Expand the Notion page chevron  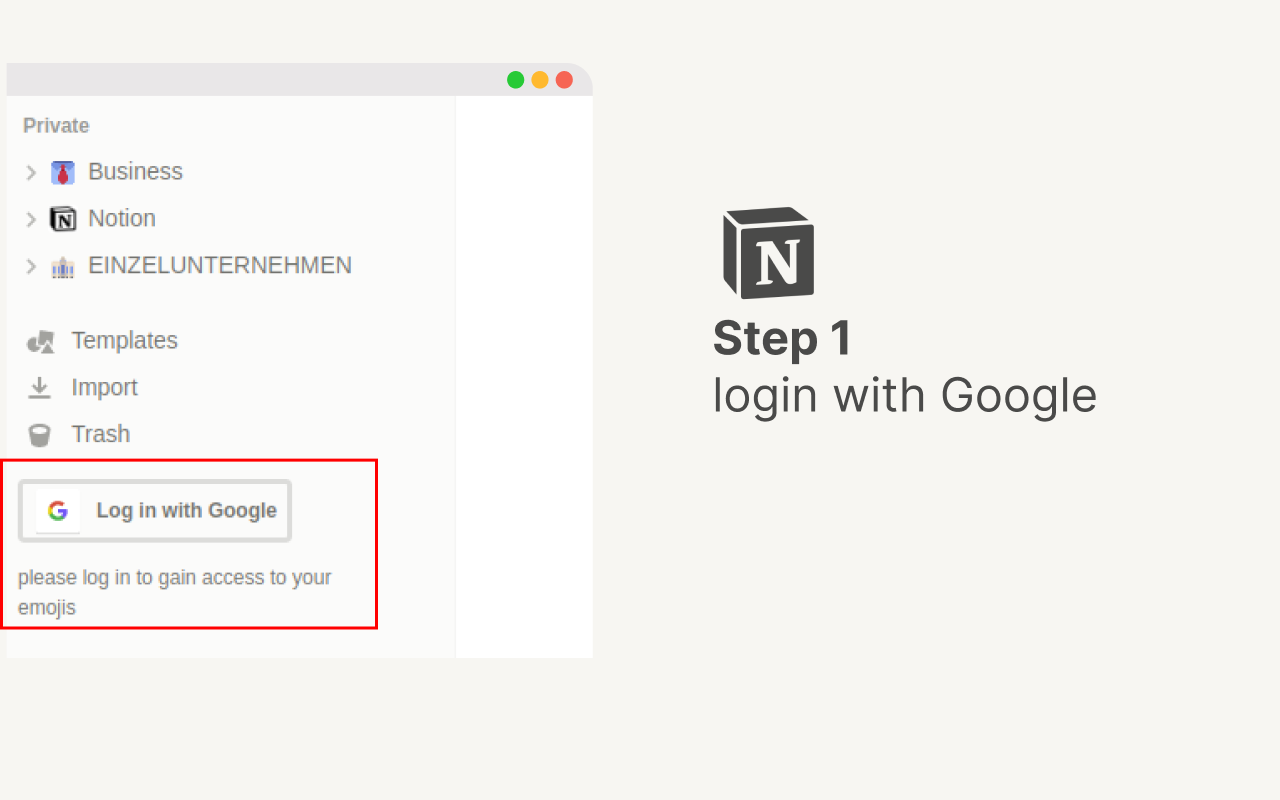point(31,219)
